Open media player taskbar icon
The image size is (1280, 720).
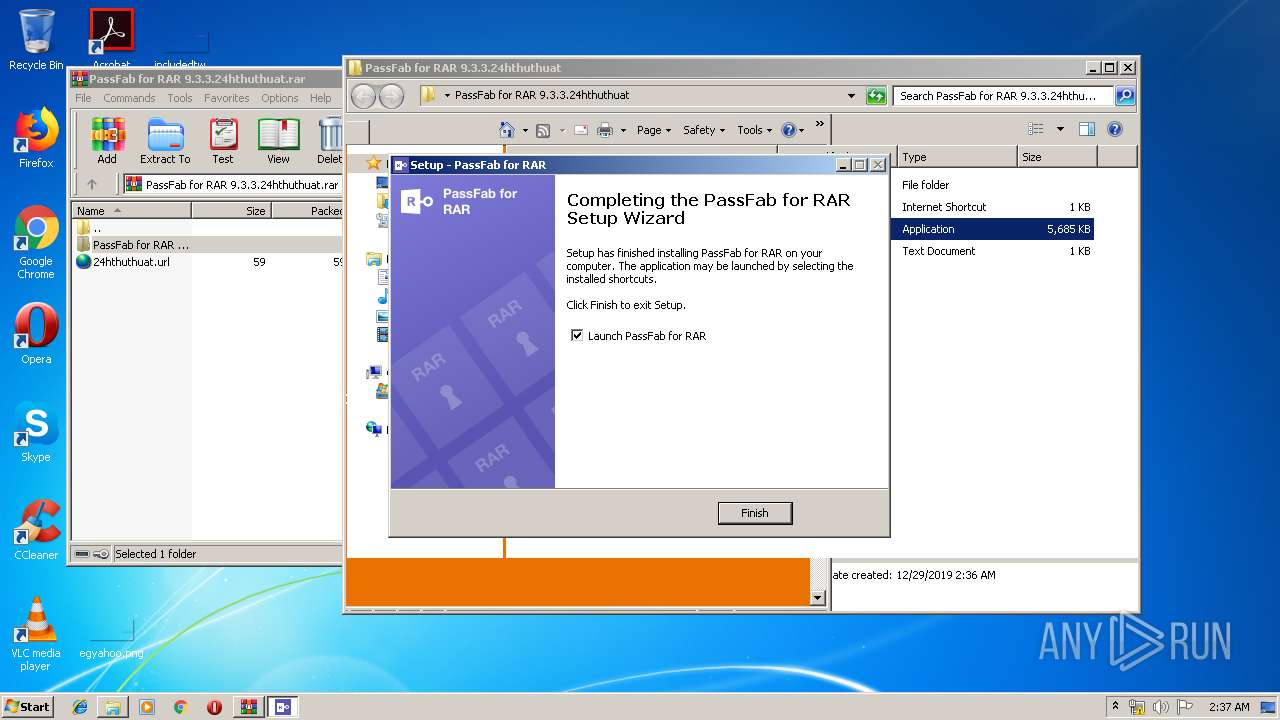click(x=147, y=706)
